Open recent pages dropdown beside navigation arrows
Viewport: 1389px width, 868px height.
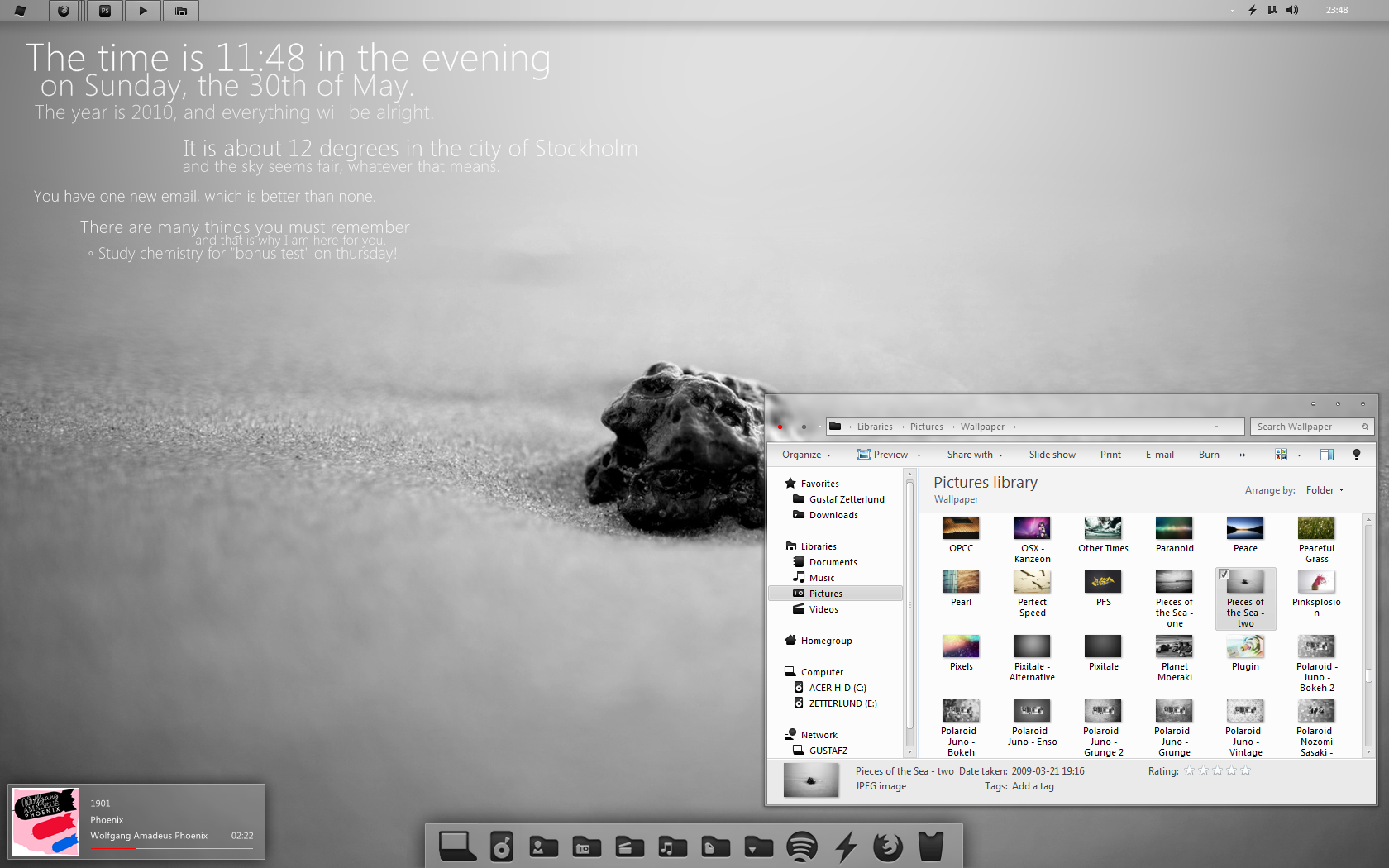[x=820, y=427]
